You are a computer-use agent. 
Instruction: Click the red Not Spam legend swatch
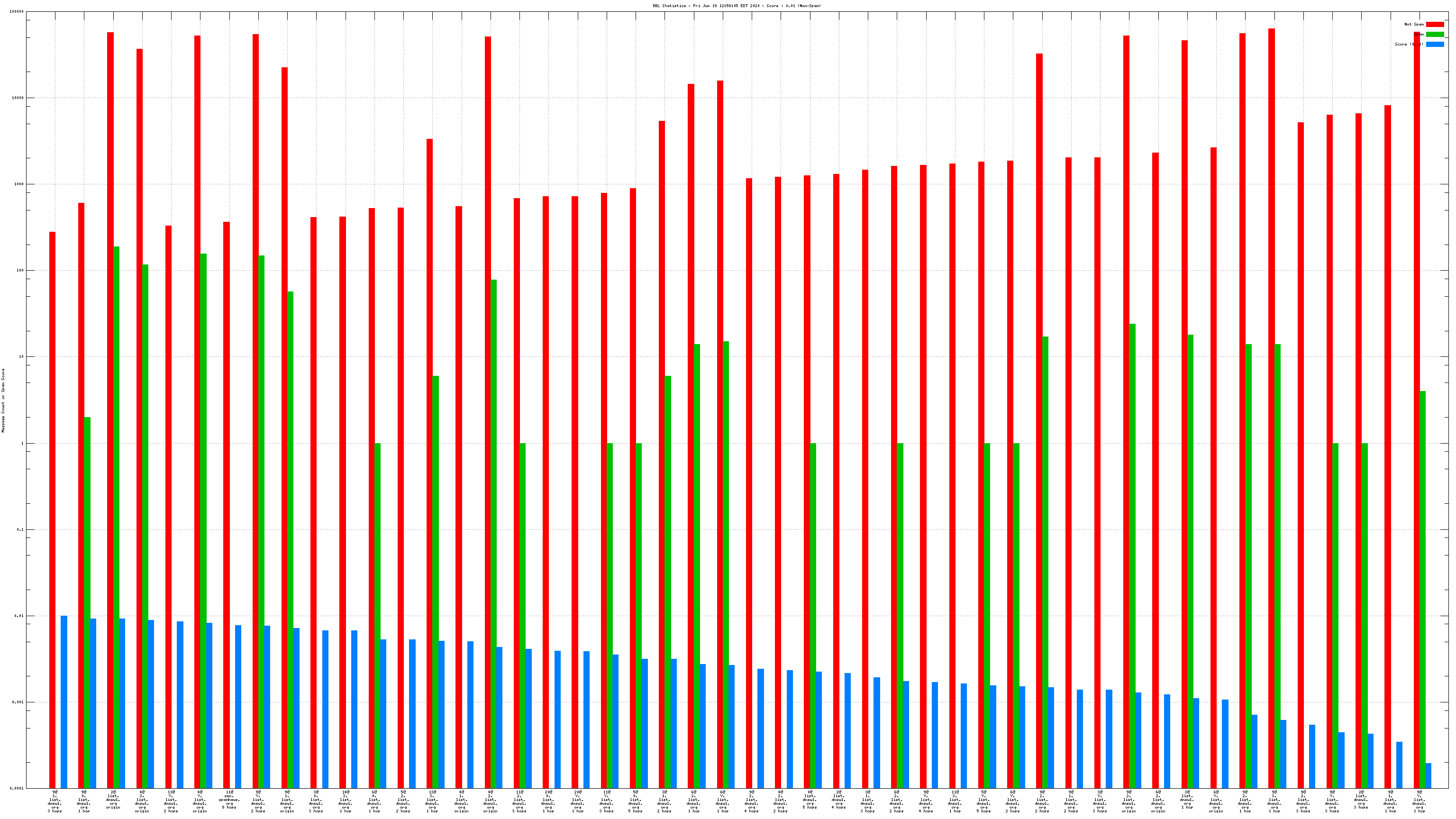coord(1435,24)
